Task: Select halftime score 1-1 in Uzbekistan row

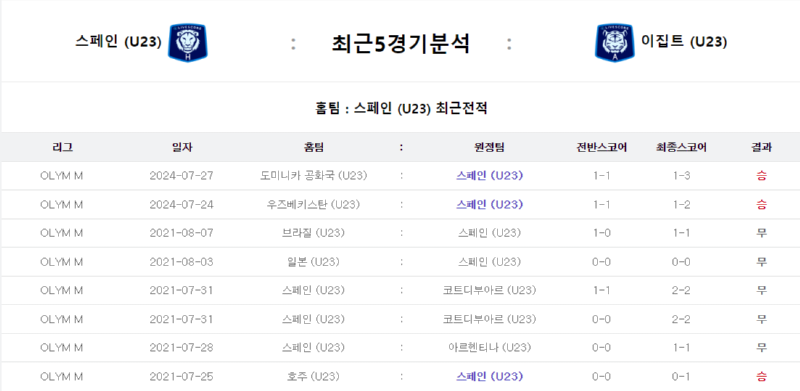Action: coord(602,205)
